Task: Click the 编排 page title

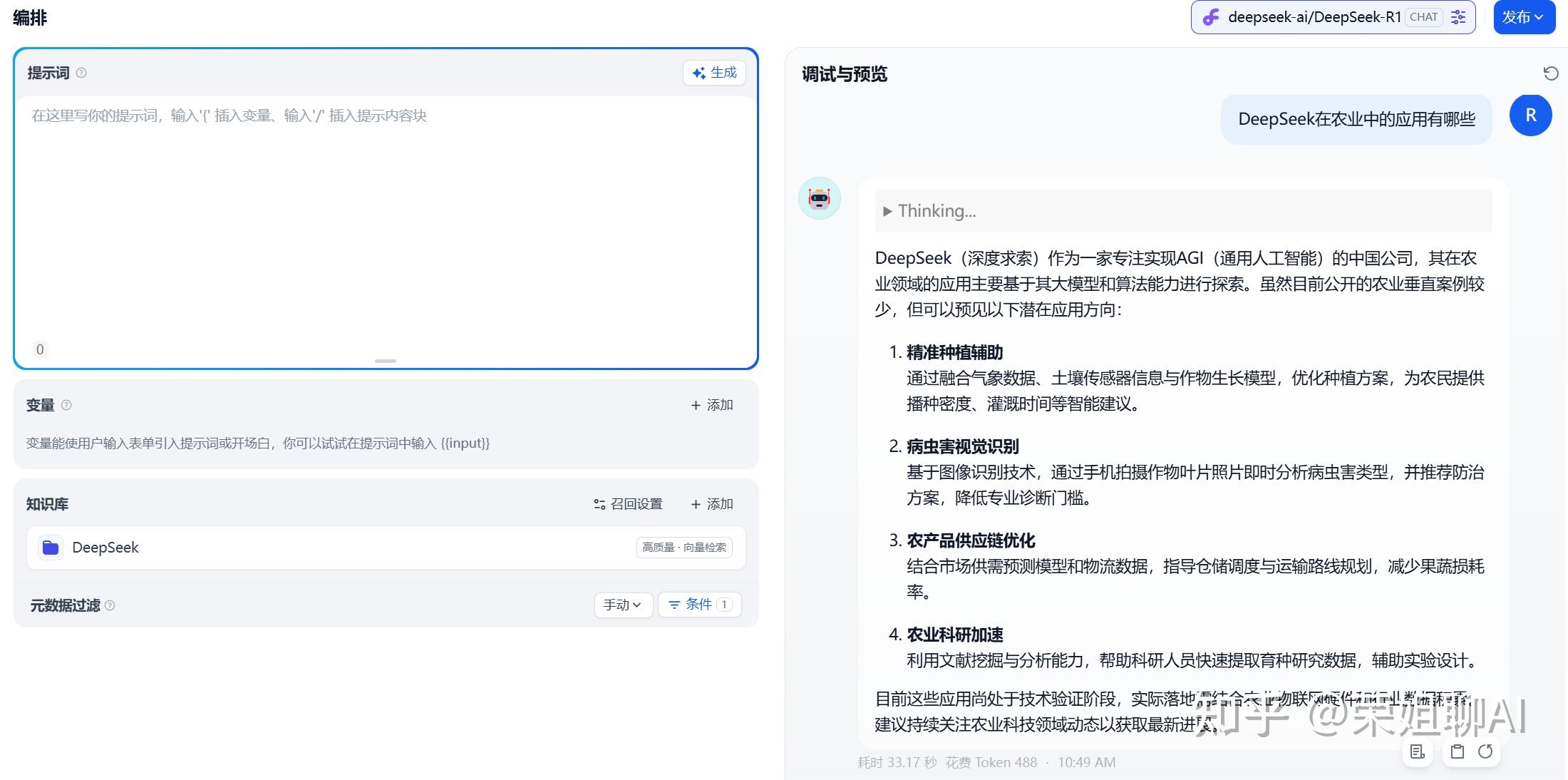Action: click(x=30, y=18)
